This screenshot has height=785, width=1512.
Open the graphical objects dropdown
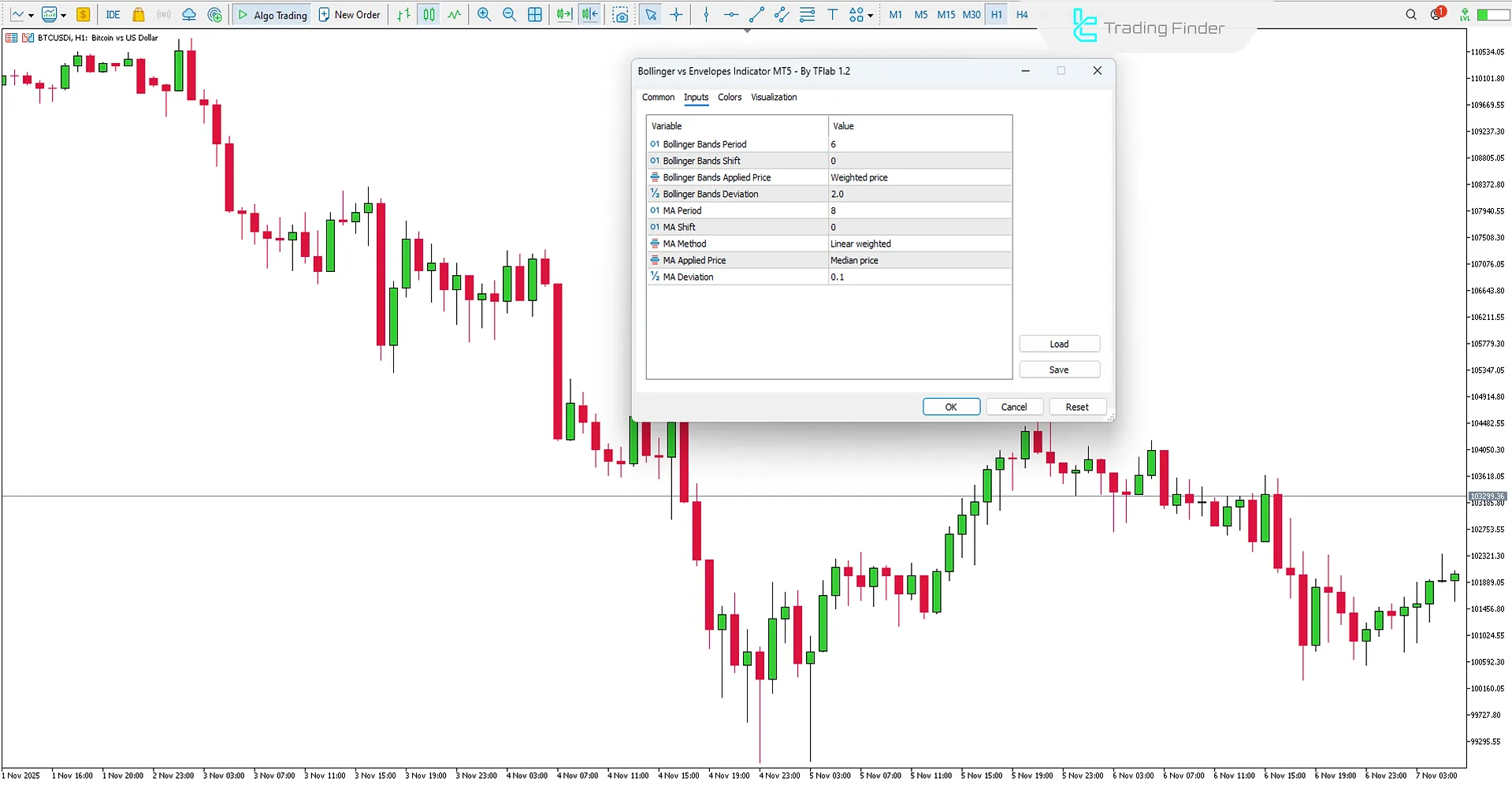pyautogui.click(x=870, y=14)
